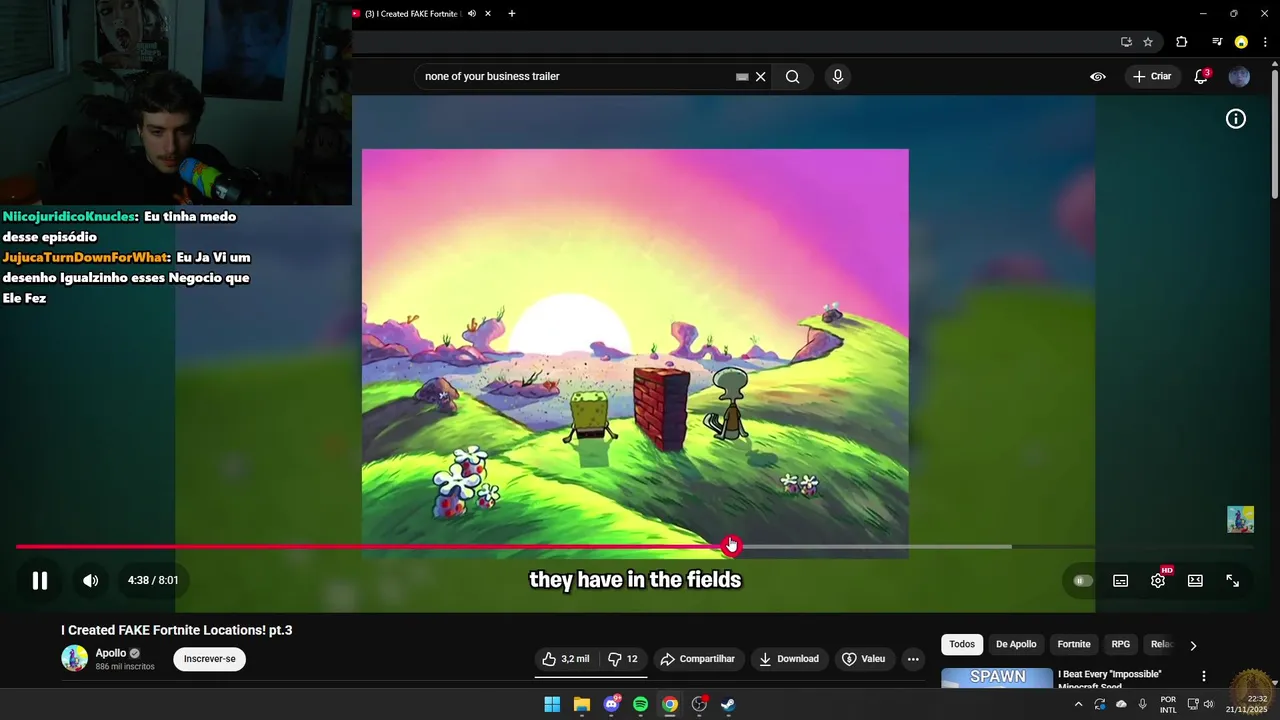1280x720 pixels.
Task: Close the YouTube browser tab
Action: click(x=488, y=14)
